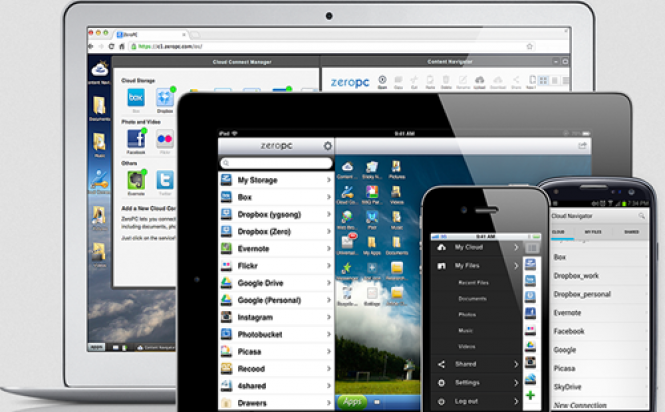
Task: Open the Documents folder in the laptop sidebar
Action: pyautogui.click(x=99, y=105)
